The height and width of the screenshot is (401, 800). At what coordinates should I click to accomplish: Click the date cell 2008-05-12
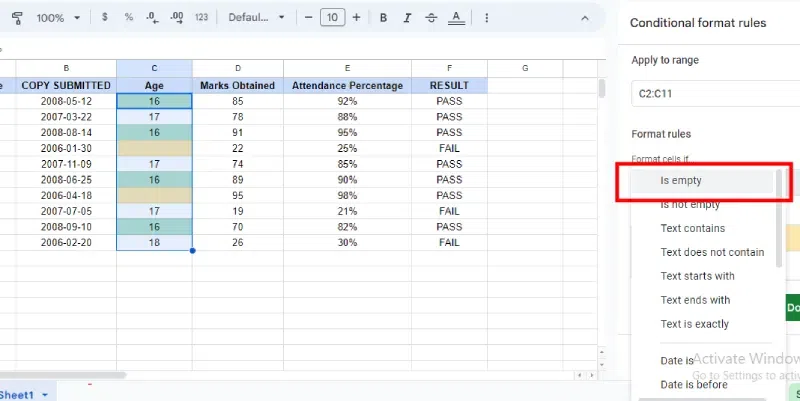[x=66, y=102]
